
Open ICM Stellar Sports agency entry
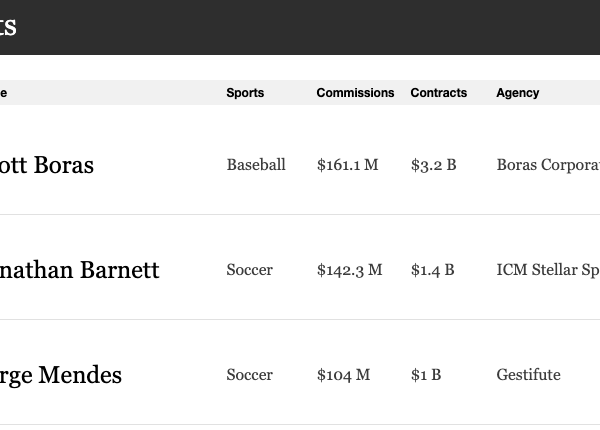[548, 270]
